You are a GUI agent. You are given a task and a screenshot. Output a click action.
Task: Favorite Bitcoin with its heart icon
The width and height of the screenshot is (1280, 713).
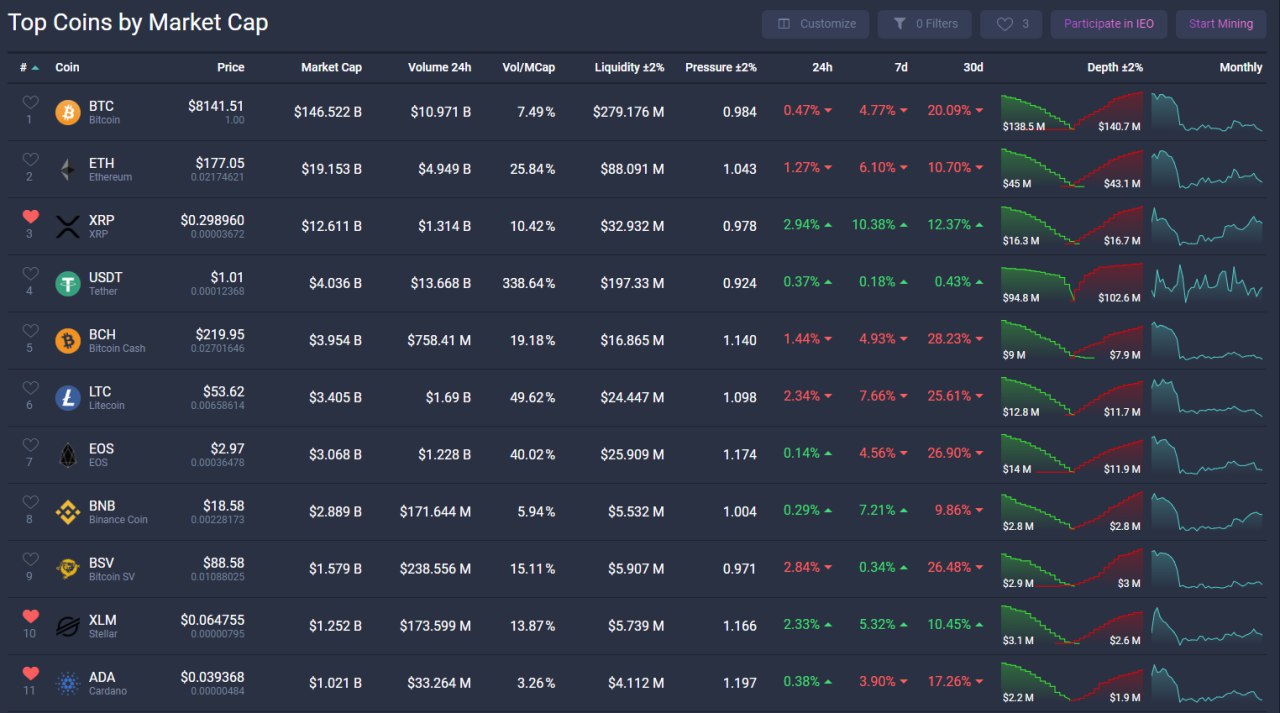click(x=30, y=102)
